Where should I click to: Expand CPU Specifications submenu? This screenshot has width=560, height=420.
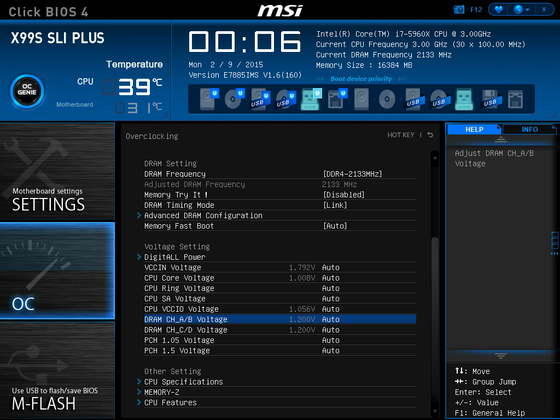(x=183, y=382)
